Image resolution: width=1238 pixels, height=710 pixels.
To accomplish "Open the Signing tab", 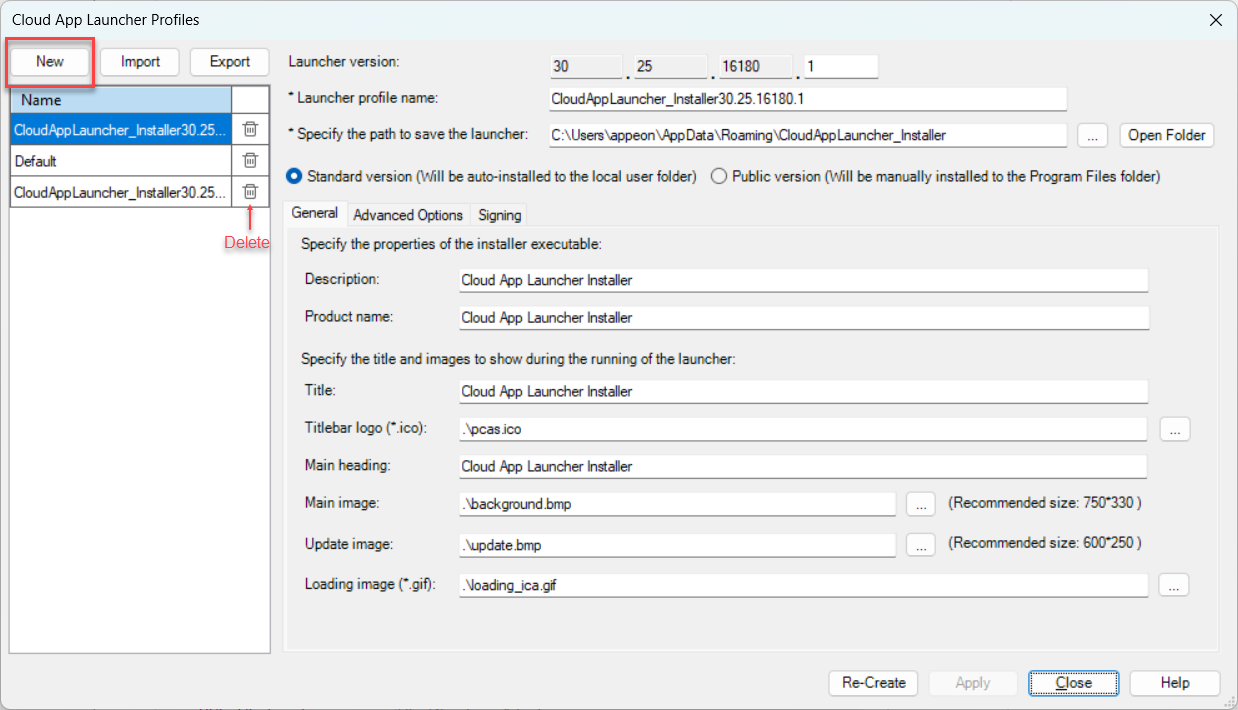I will [499, 215].
